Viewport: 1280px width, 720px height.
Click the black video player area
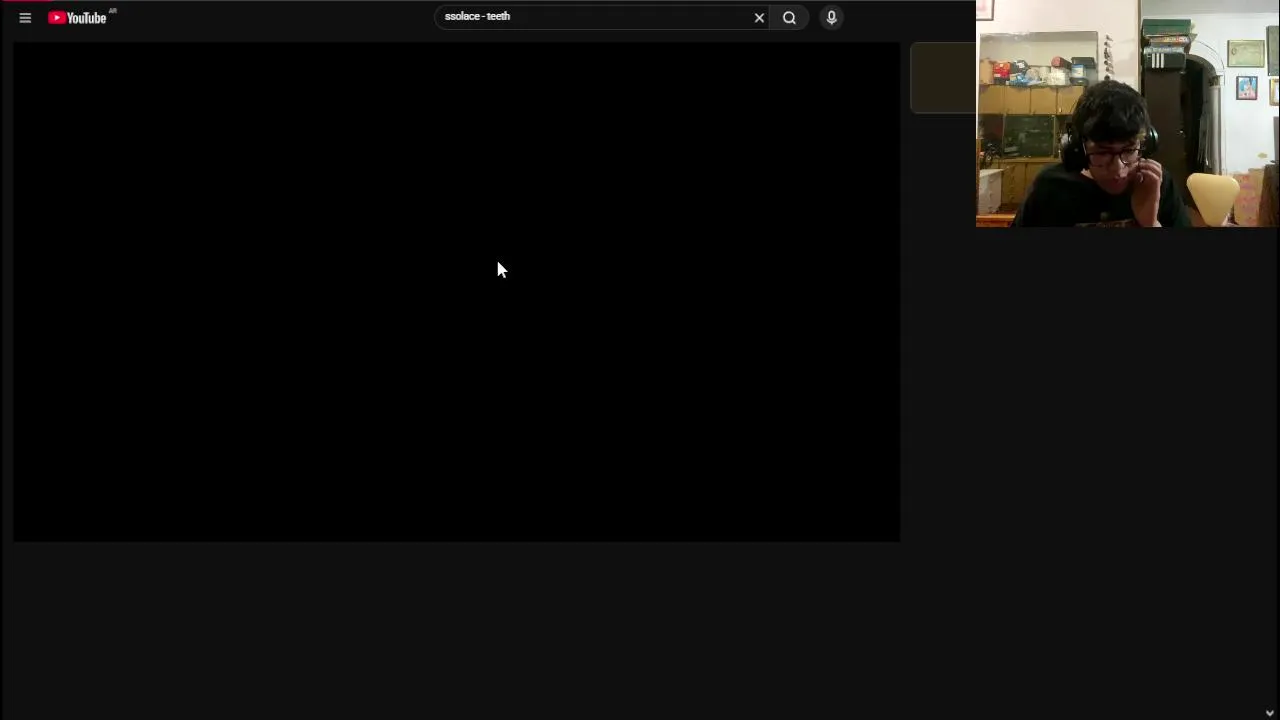[456, 292]
